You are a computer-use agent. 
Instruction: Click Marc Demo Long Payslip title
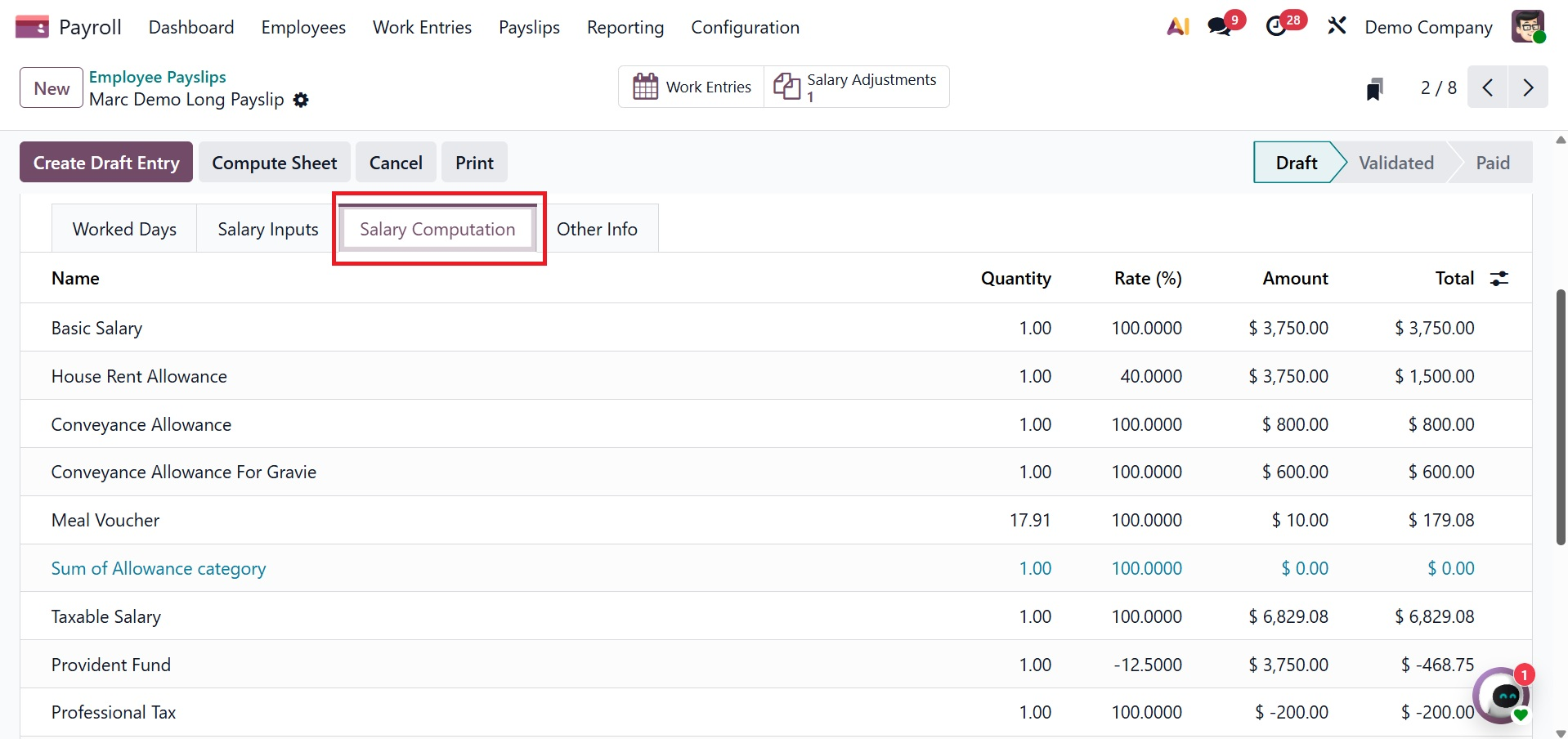(x=186, y=100)
